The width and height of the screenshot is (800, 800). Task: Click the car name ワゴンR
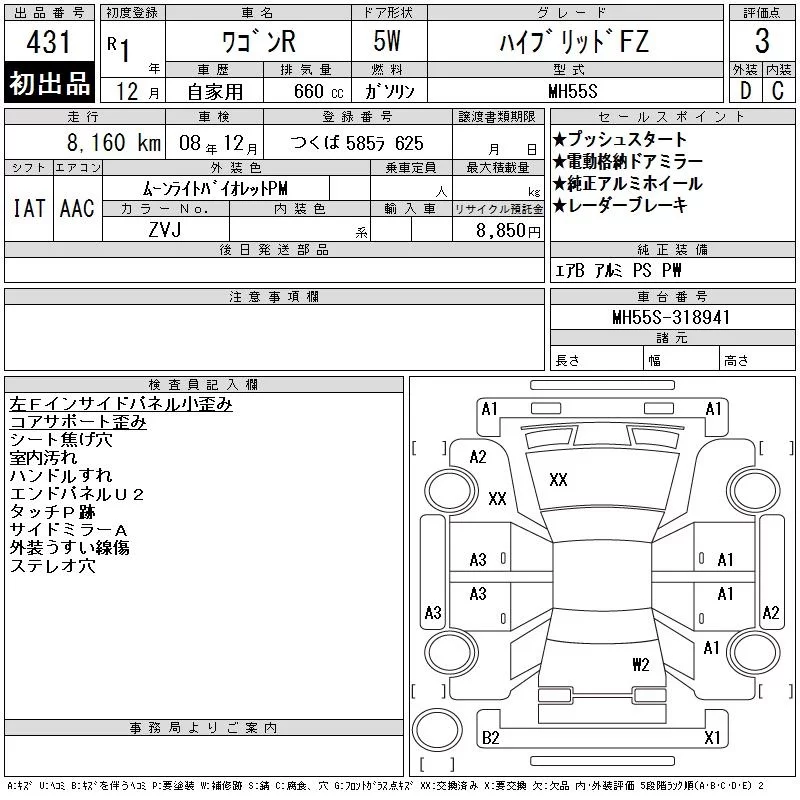coord(259,41)
